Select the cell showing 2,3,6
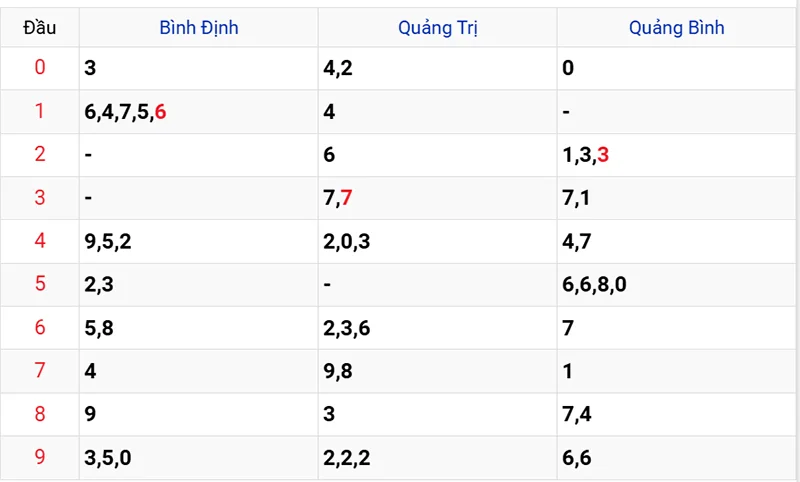Viewport: 800px width, 482px height. click(348, 328)
